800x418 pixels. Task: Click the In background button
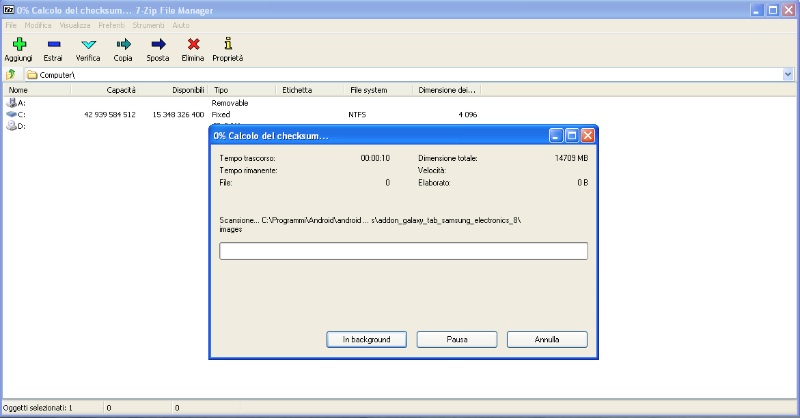pos(366,340)
